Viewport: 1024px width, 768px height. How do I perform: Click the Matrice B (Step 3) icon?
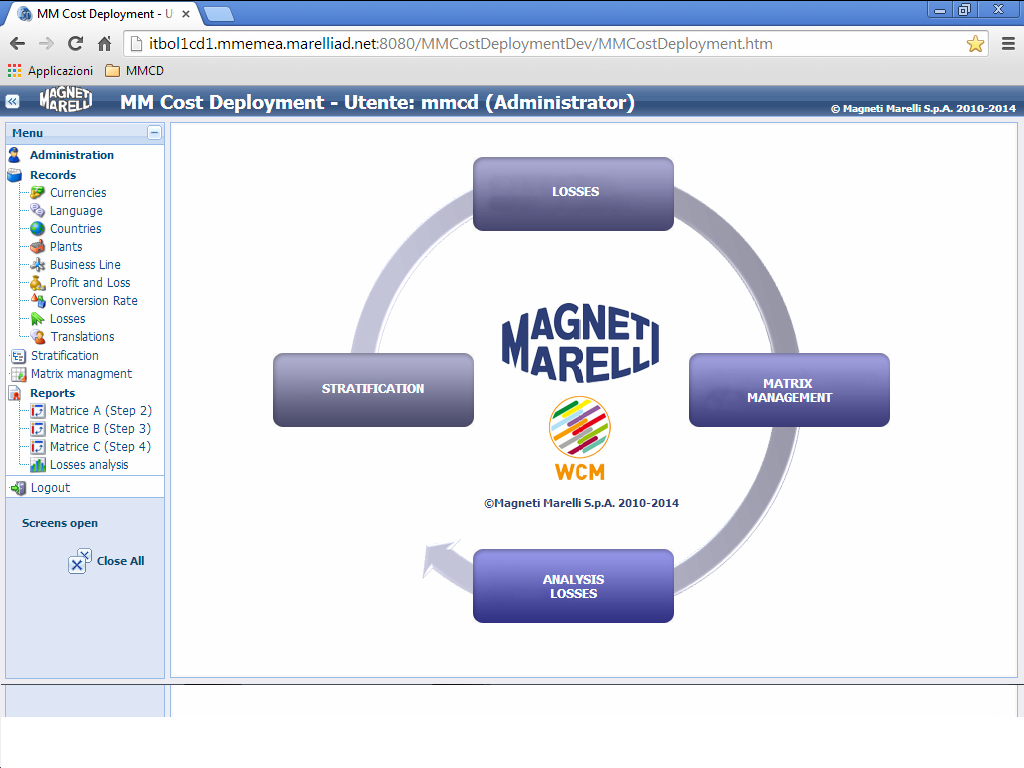coord(38,428)
